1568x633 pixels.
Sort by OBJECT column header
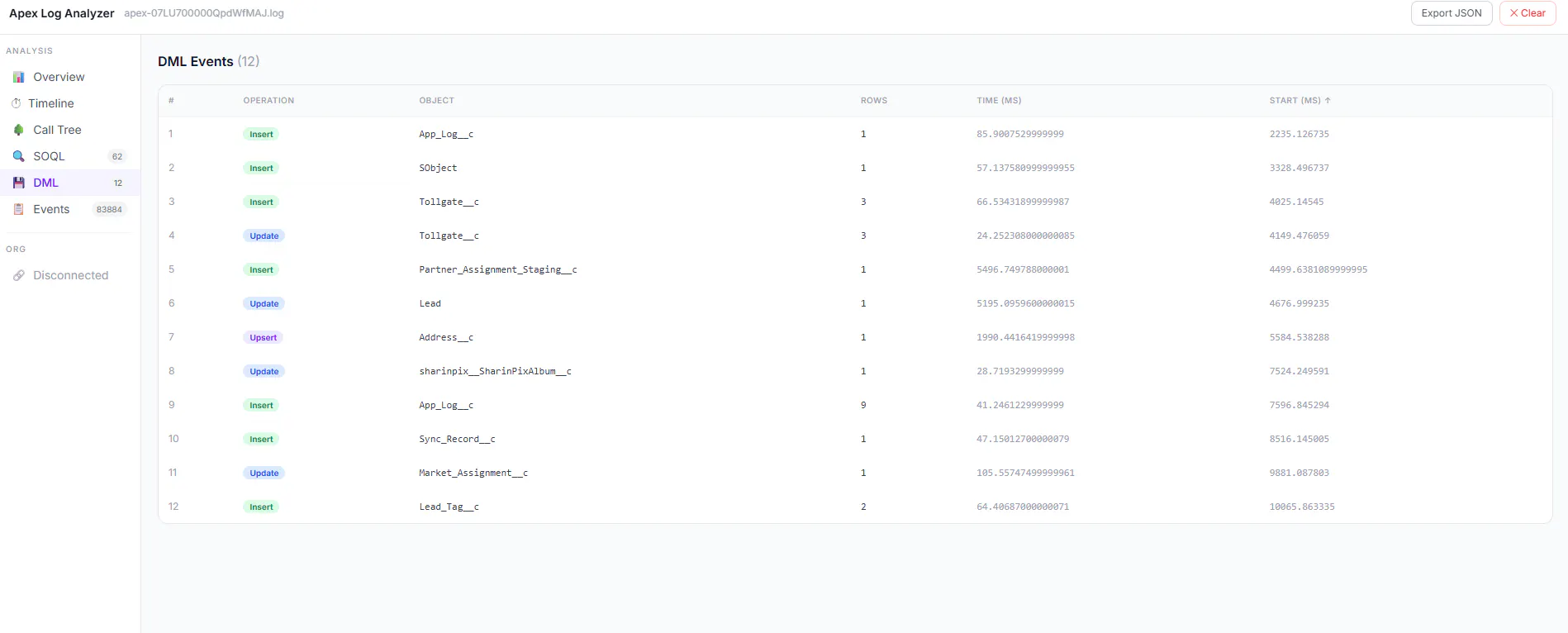(x=436, y=100)
